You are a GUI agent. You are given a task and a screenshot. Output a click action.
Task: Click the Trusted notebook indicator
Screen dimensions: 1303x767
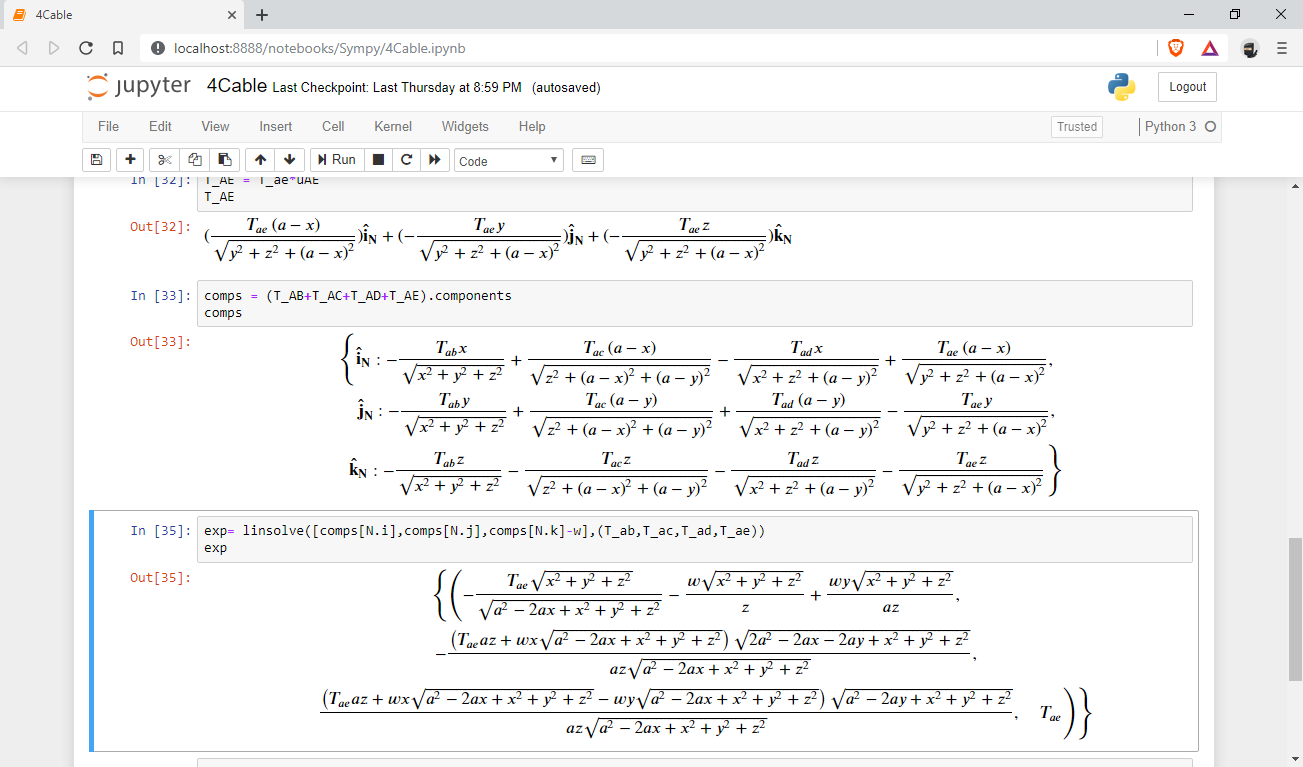(x=1077, y=127)
